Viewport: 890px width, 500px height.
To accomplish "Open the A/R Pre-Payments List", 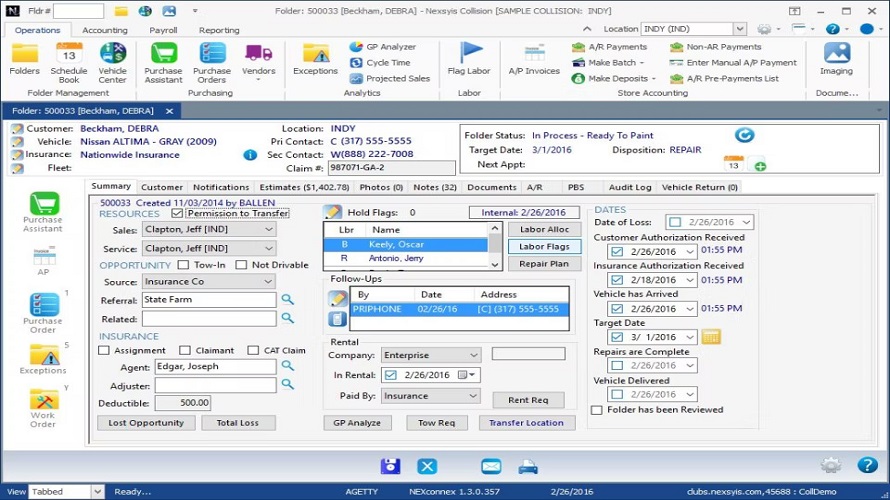I will 724,78.
